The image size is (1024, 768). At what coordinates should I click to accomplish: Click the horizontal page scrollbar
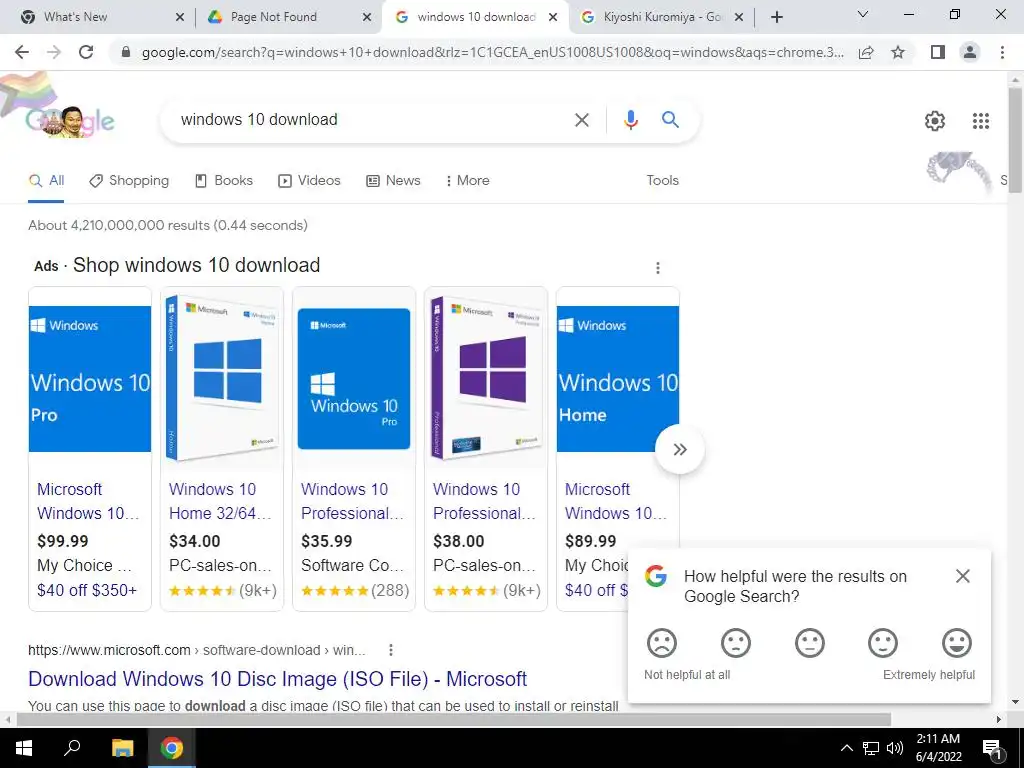pyautogui.click(x=454, y=720)
